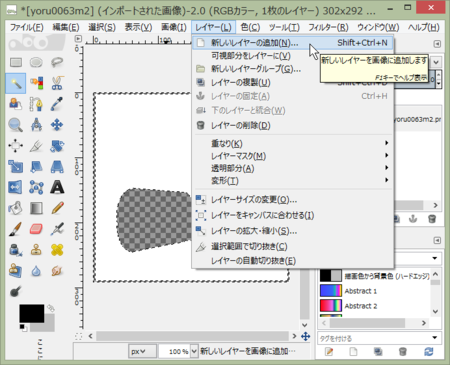The height and width of the screenshot is (365, 450).
Task: Open the レイヤーマスク(M) submenu
Action: (293, 156)
